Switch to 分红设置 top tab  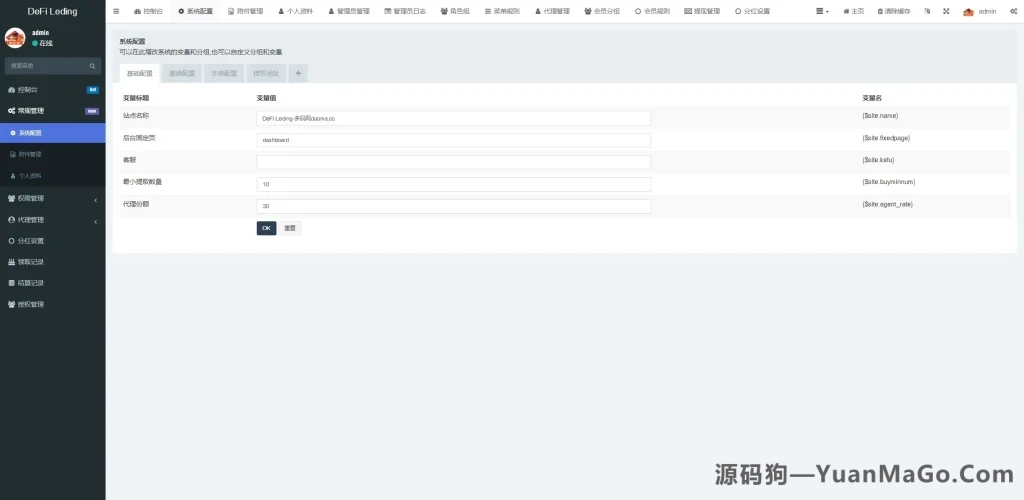pyautogui.click(x=752, y=11)
